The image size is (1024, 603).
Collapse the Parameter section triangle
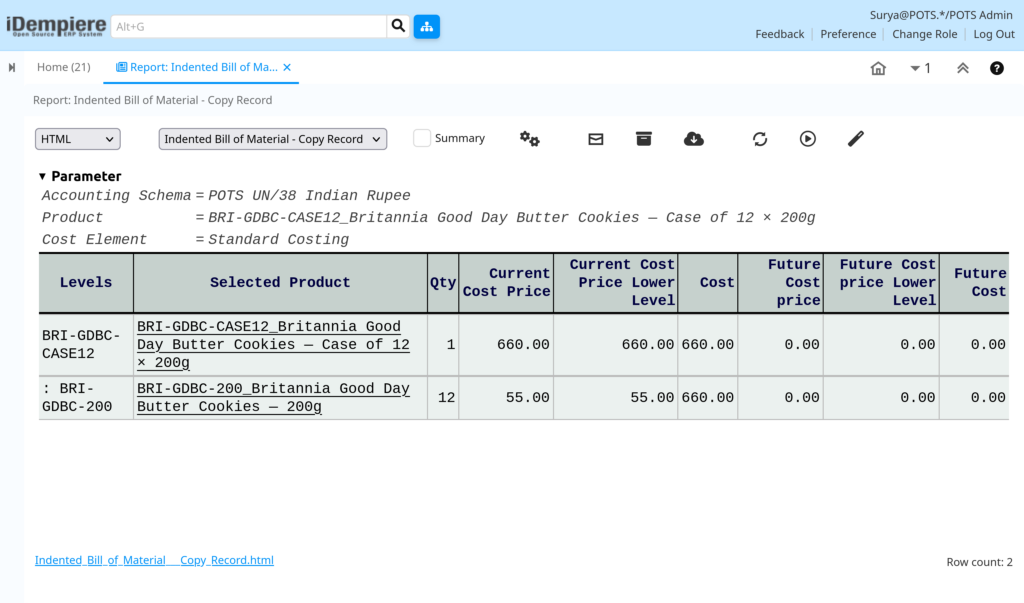coord(42,176)
